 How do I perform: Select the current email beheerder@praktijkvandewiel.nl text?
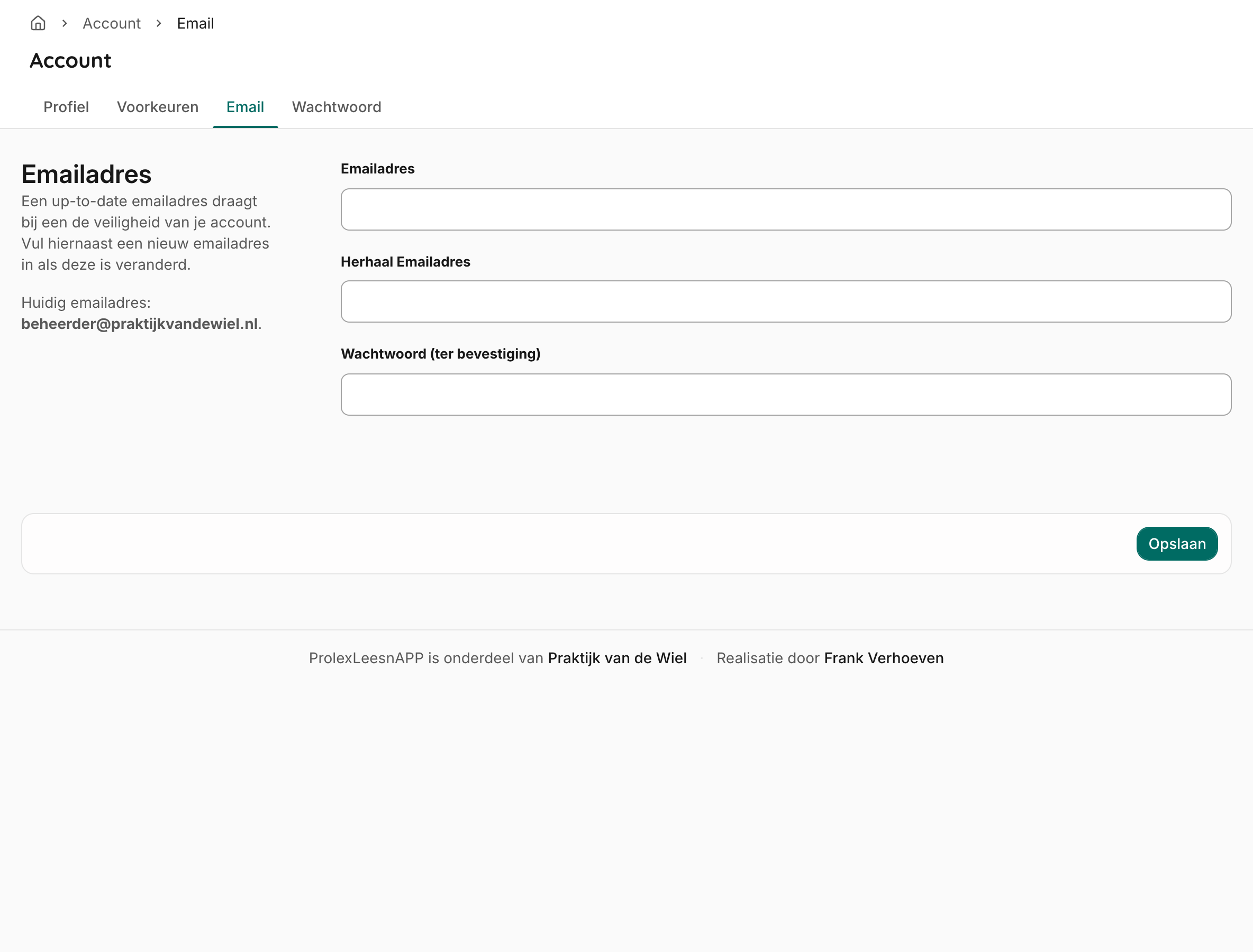(140, 324)
